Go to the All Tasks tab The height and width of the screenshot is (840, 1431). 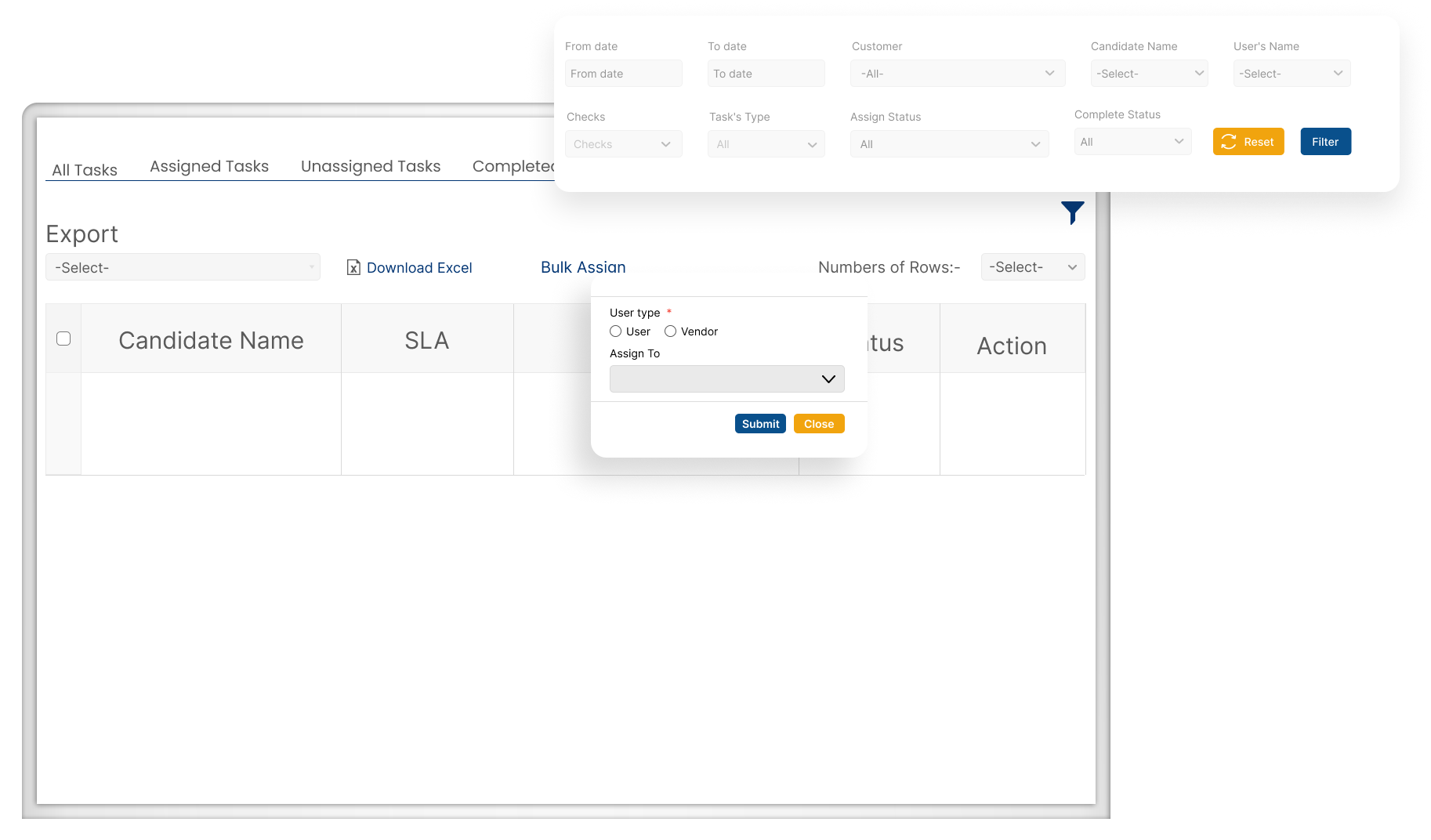85,170
